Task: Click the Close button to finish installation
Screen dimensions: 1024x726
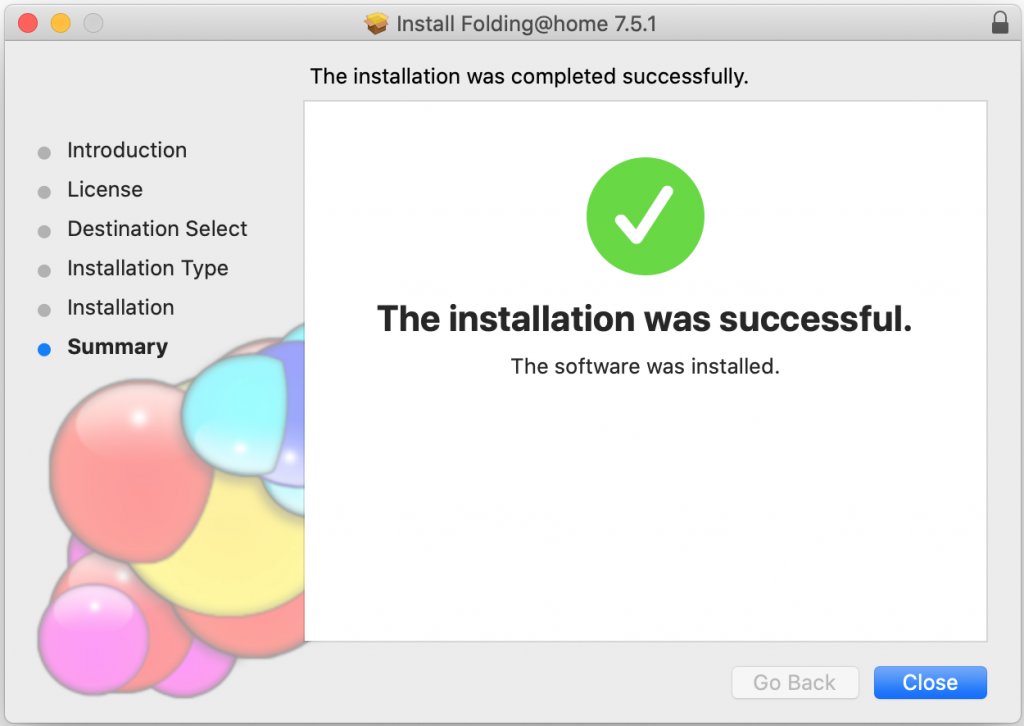Action: 930,682
